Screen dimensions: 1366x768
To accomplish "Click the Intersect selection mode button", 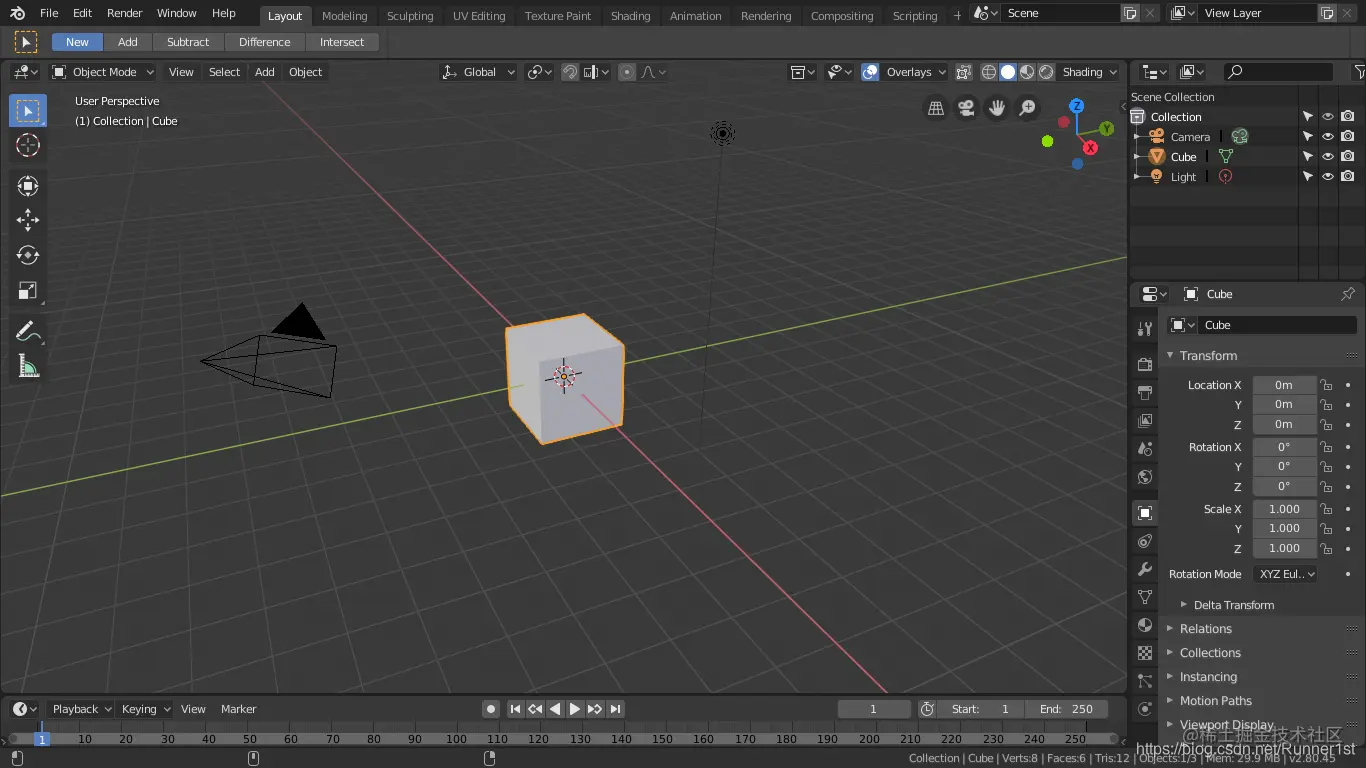I will click(x=342, y=42).
